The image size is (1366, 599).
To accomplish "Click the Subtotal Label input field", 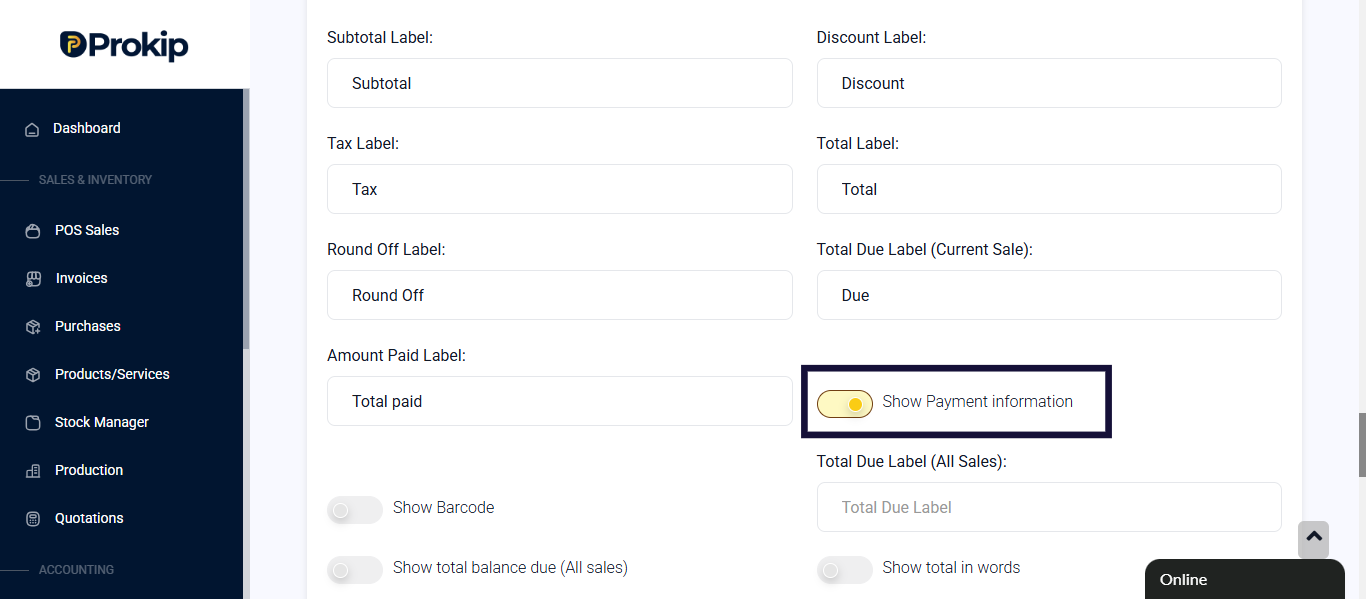I will pos(560,83).
